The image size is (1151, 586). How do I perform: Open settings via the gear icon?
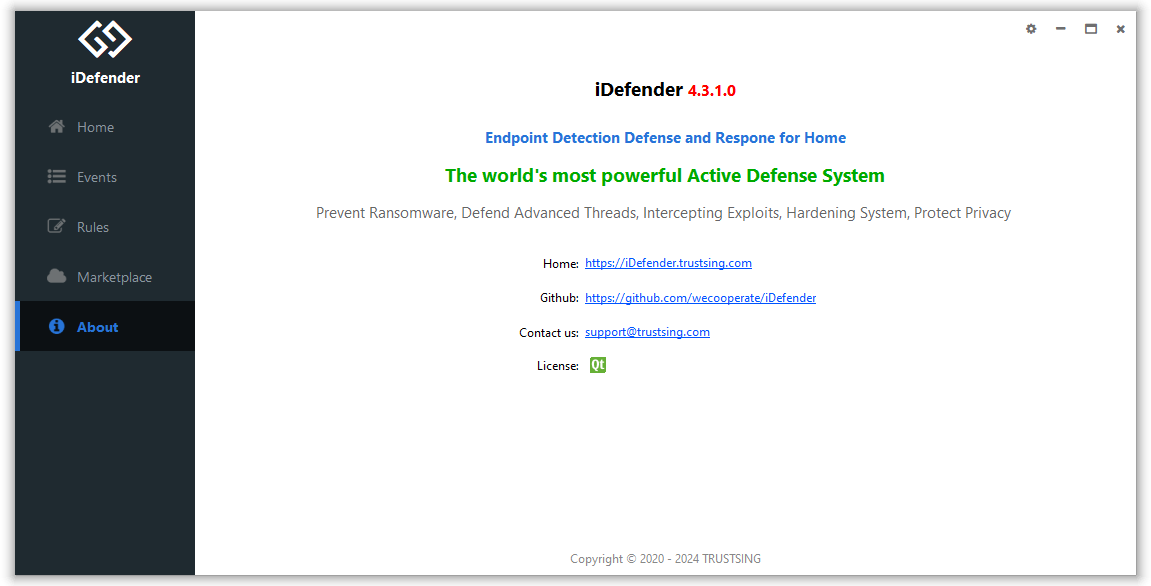pos(1031,29)
